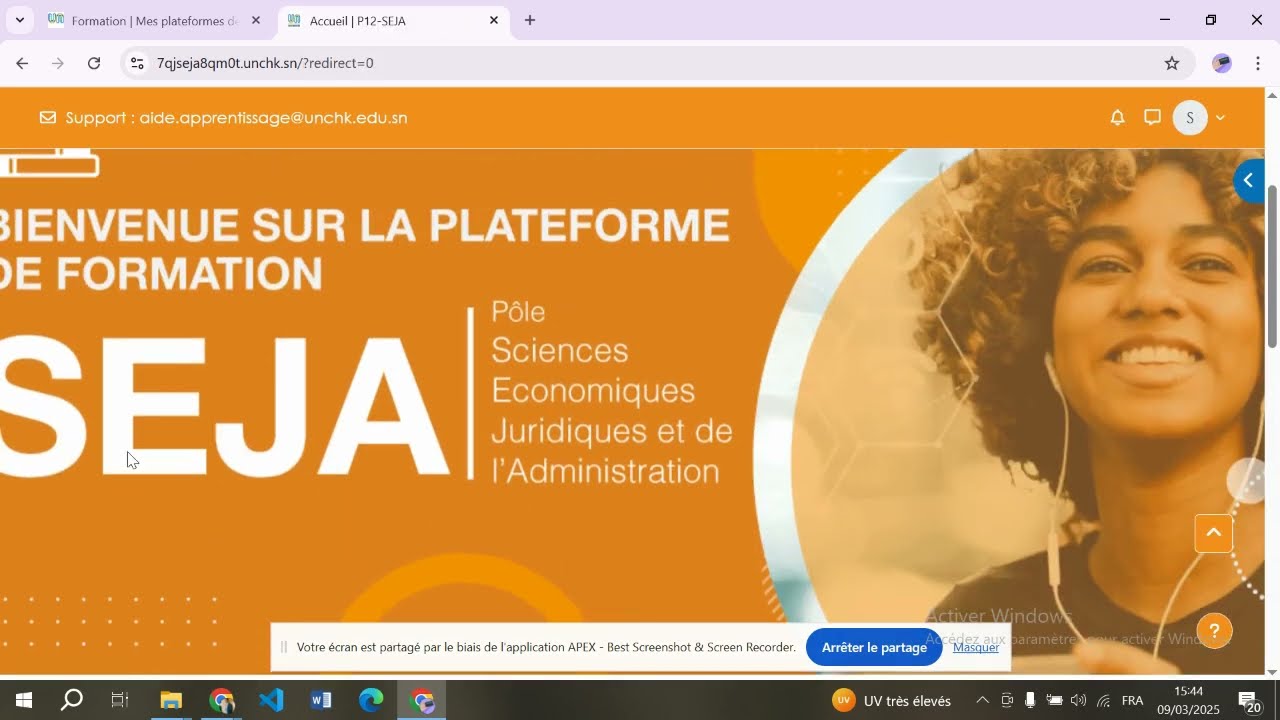
Task: Click the Masquer link
Action: click(975, 647)
